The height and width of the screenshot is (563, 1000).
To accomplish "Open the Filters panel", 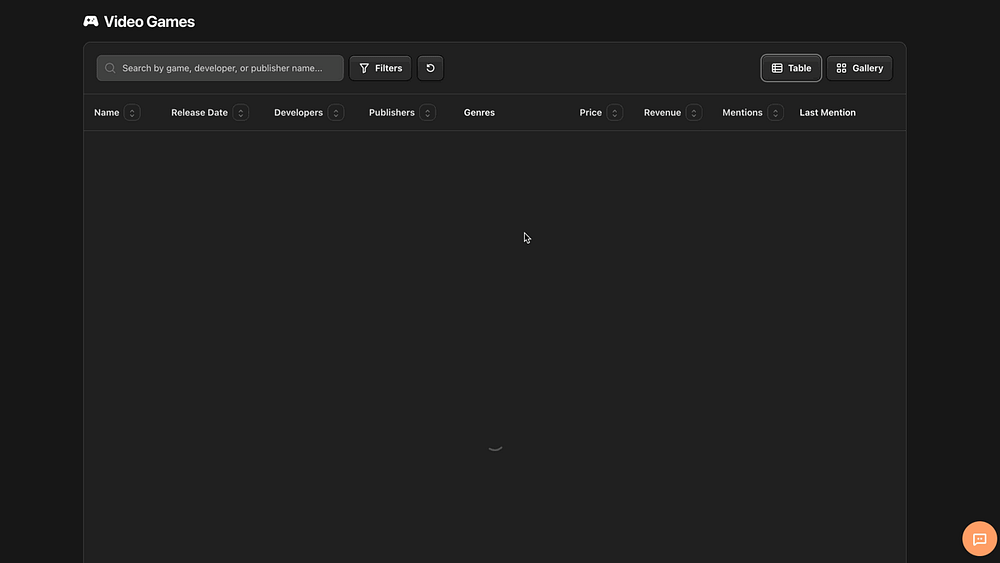I will point(380,68).
